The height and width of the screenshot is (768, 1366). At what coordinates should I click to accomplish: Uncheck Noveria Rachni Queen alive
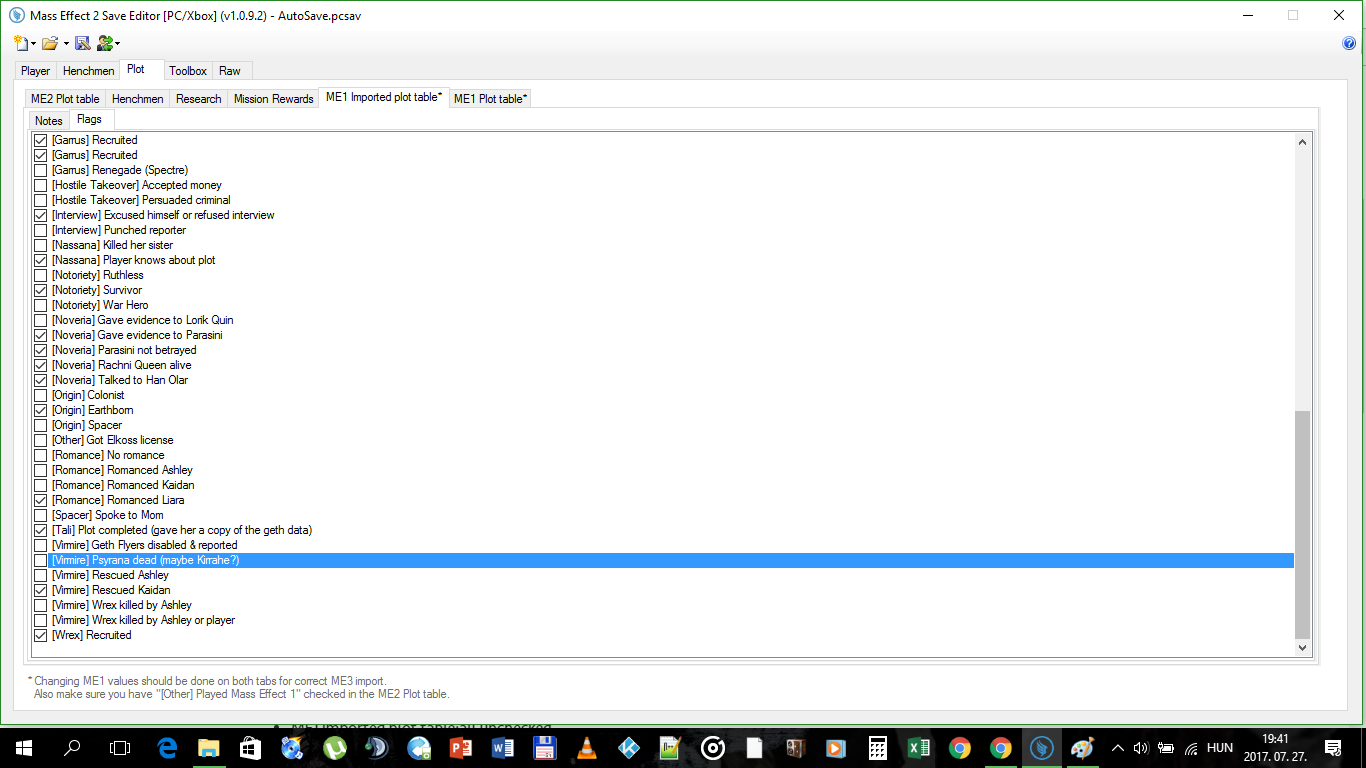pyautogui.click(x=41, y=365)
